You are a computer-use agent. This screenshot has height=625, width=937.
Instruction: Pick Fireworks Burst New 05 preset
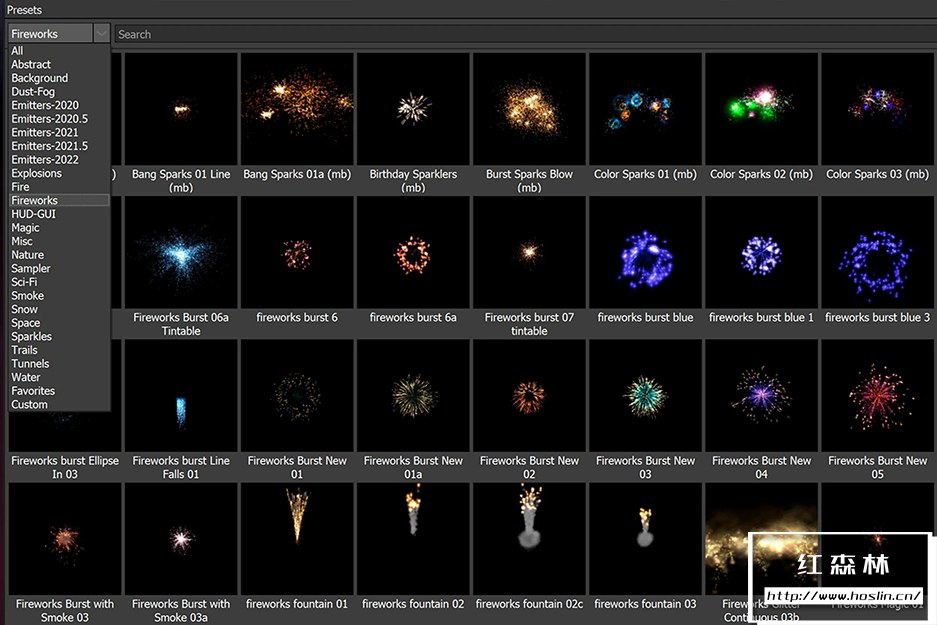click(x=877, y=396)
